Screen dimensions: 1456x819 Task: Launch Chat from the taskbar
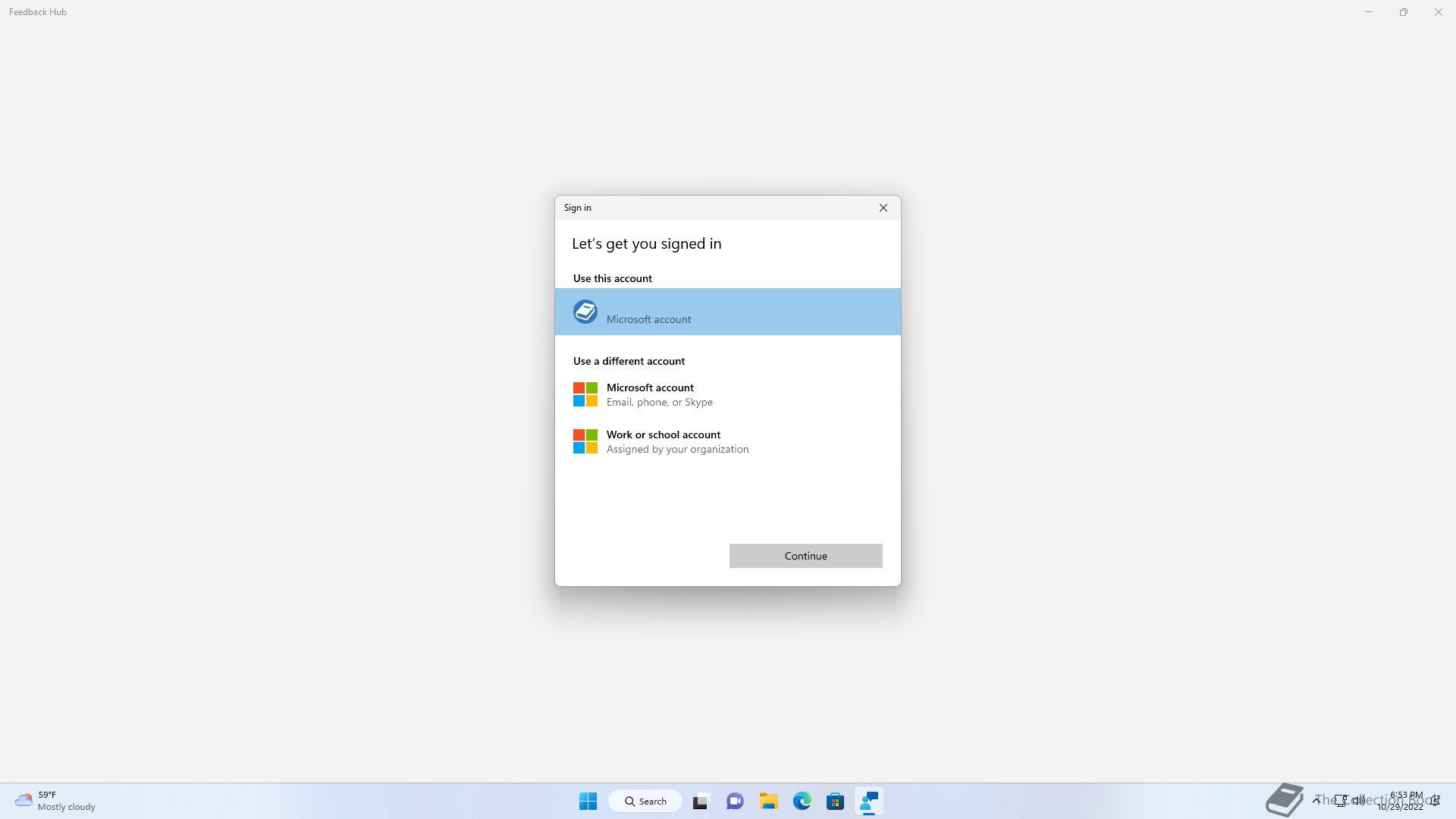(735, 801)
